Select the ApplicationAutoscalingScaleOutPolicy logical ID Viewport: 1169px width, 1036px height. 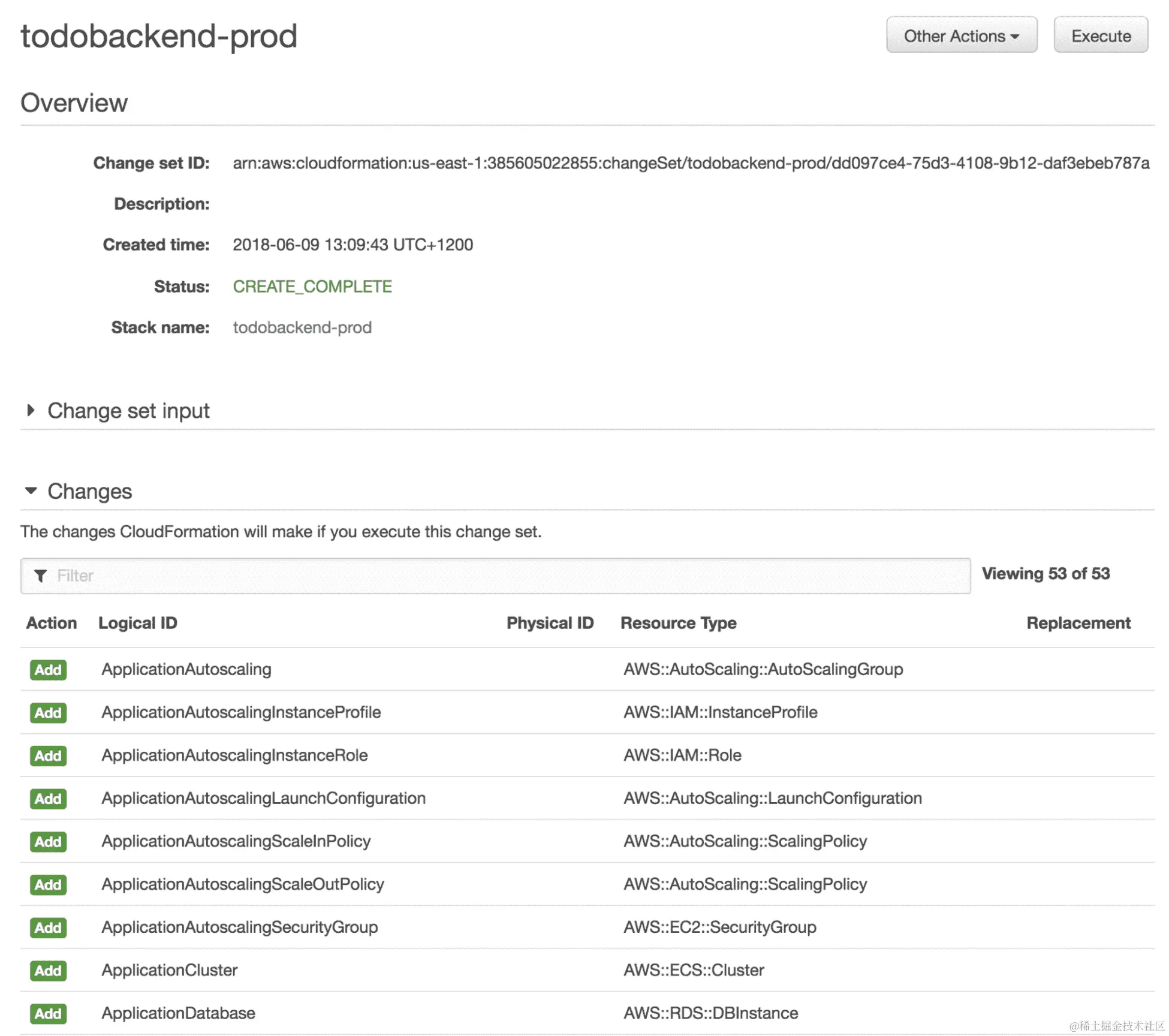click(x=243, y=884)
